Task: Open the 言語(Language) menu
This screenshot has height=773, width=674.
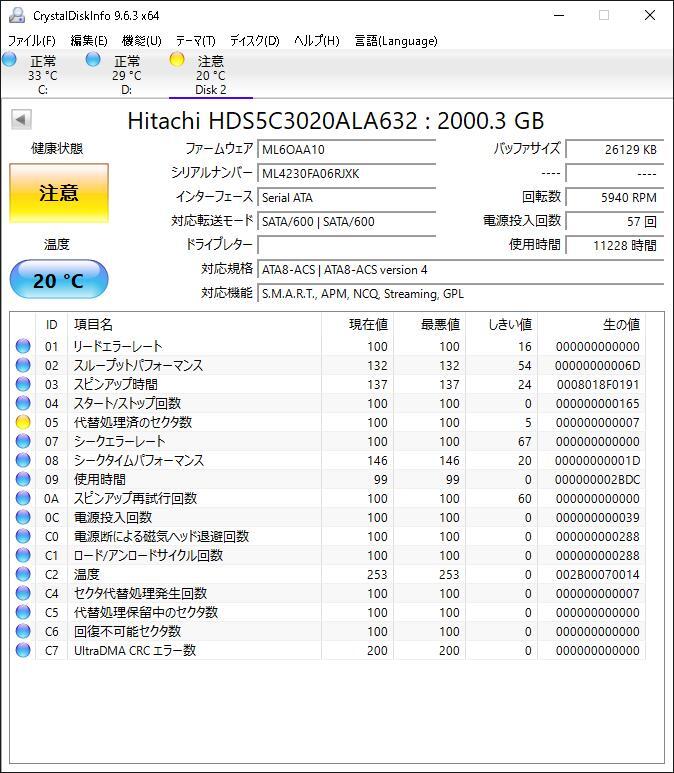Action: tap(396, 40)
